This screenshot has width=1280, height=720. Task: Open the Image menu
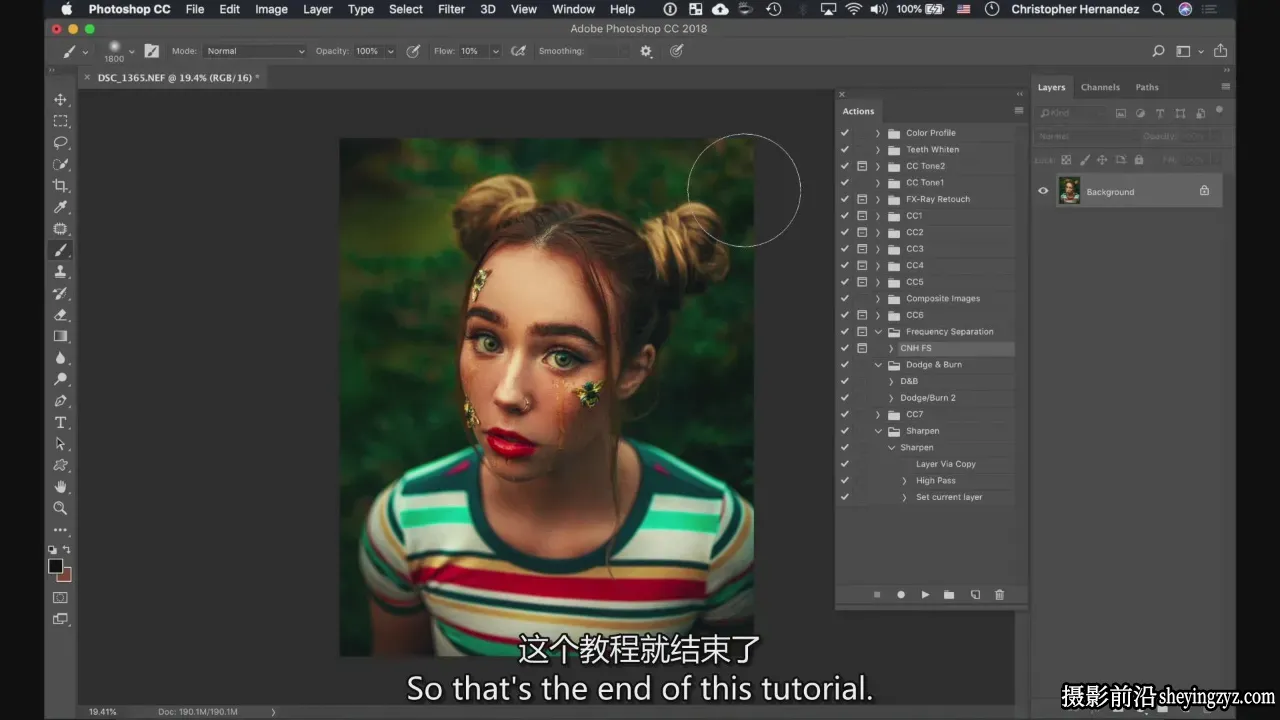(271, 9)
